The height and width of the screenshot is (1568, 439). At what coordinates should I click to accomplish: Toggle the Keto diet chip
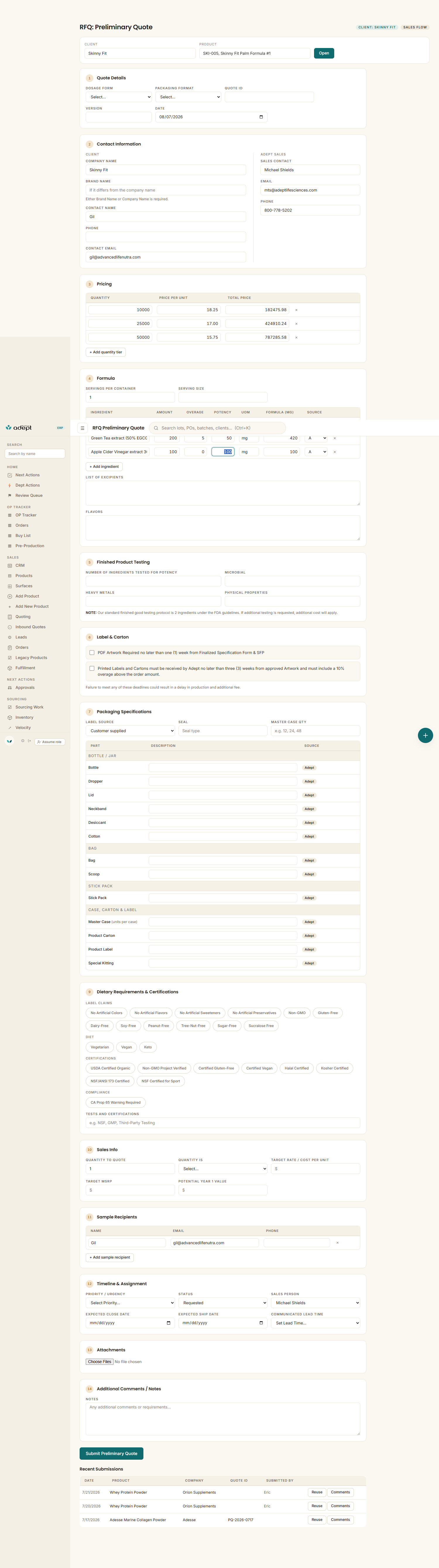(148, 1047)
